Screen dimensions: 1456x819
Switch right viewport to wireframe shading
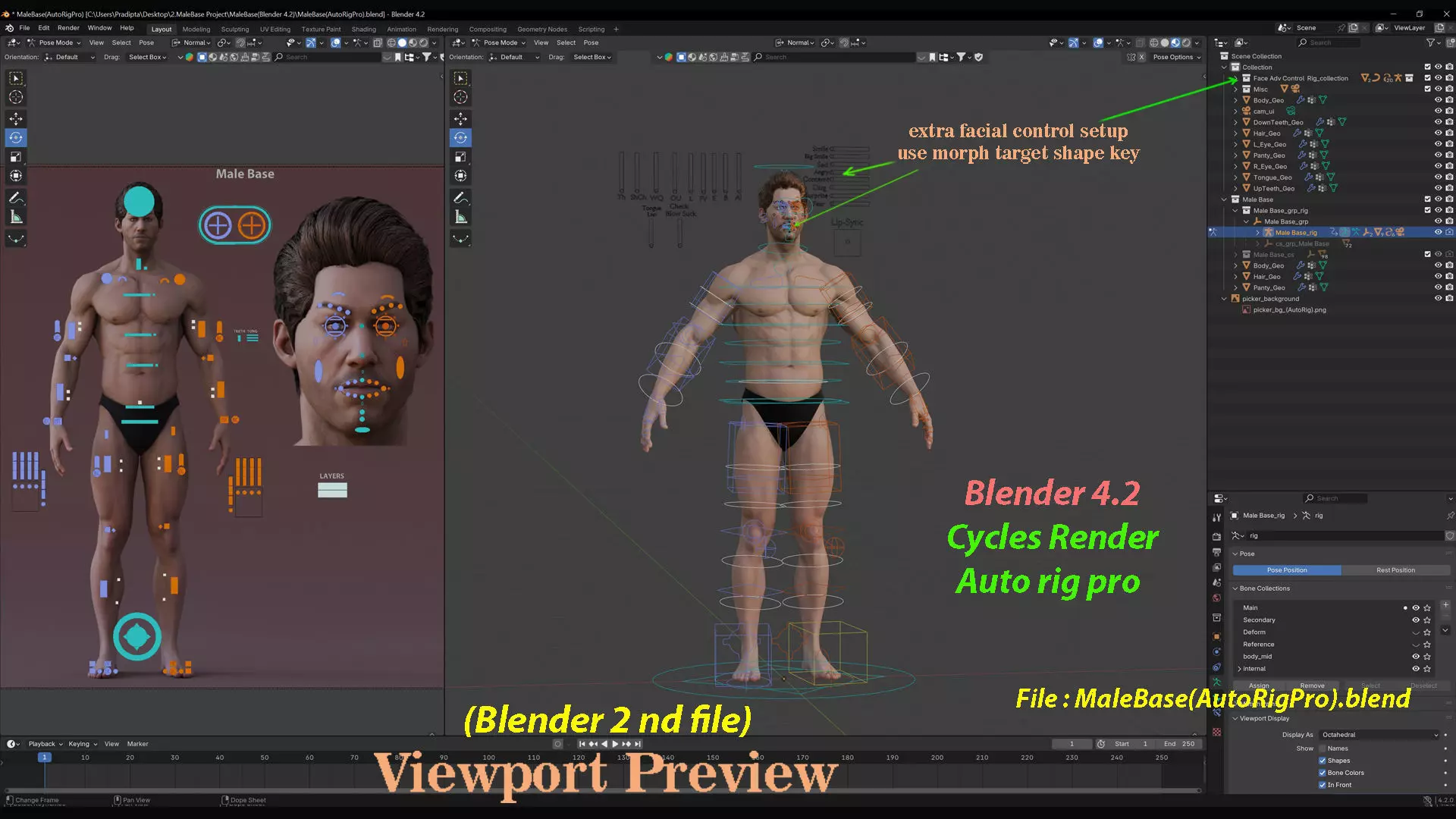[x=1153, y=43]
